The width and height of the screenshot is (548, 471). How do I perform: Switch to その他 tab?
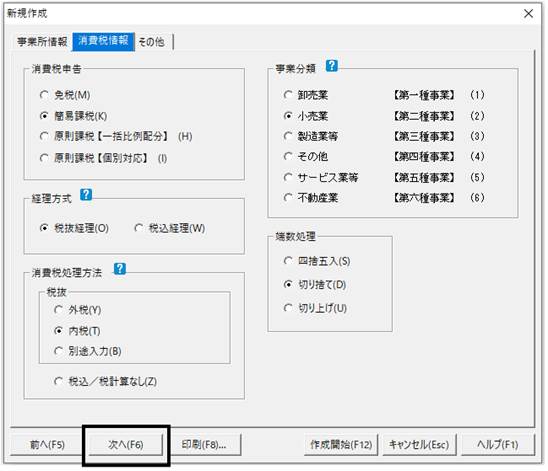pos(152,42)
